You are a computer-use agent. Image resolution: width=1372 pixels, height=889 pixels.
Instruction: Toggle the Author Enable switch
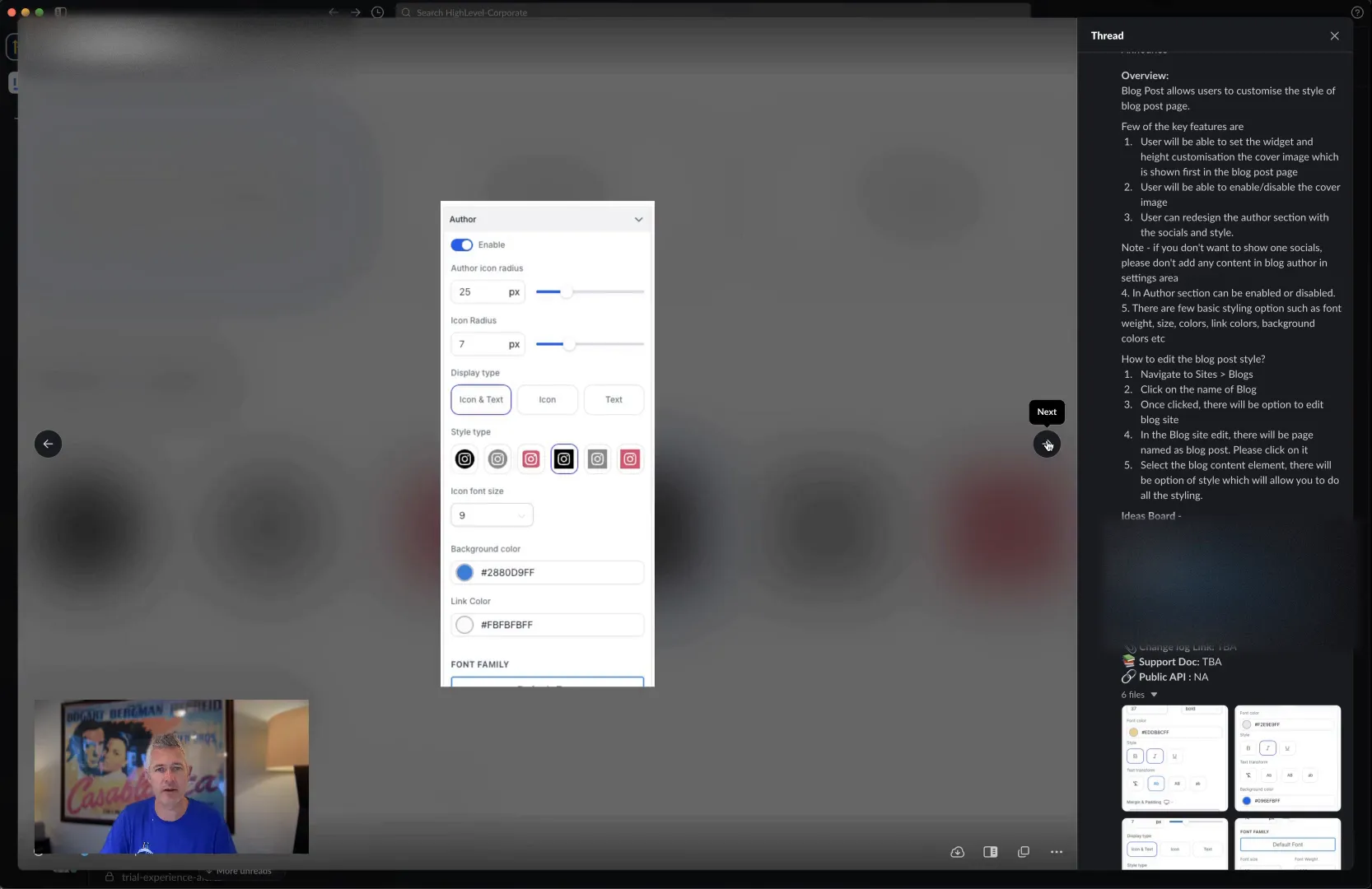click(462, 245)
